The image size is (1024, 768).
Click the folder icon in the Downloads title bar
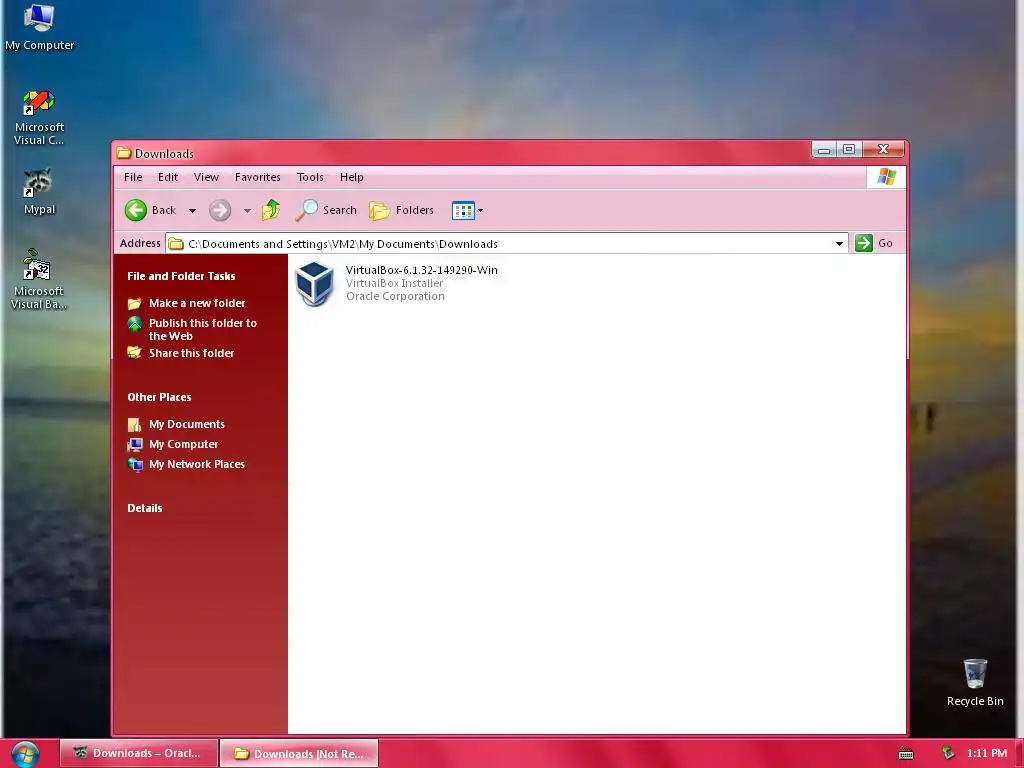pos(124,153)
